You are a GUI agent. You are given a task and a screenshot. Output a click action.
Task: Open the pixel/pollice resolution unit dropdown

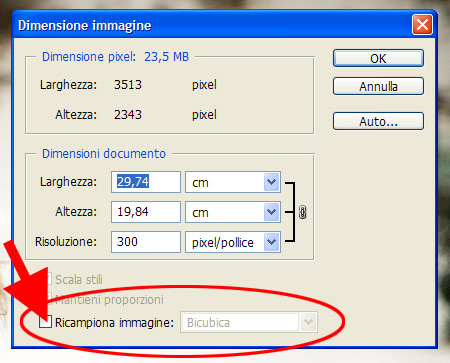(x=233, y=242)
